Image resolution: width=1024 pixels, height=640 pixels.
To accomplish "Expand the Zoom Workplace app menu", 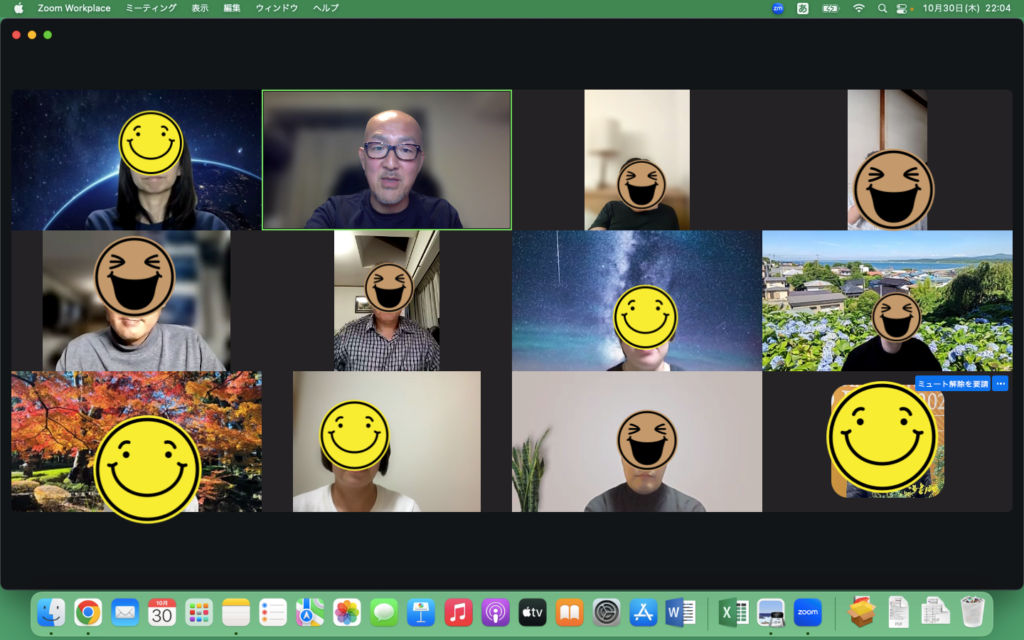I will [74, 8].
